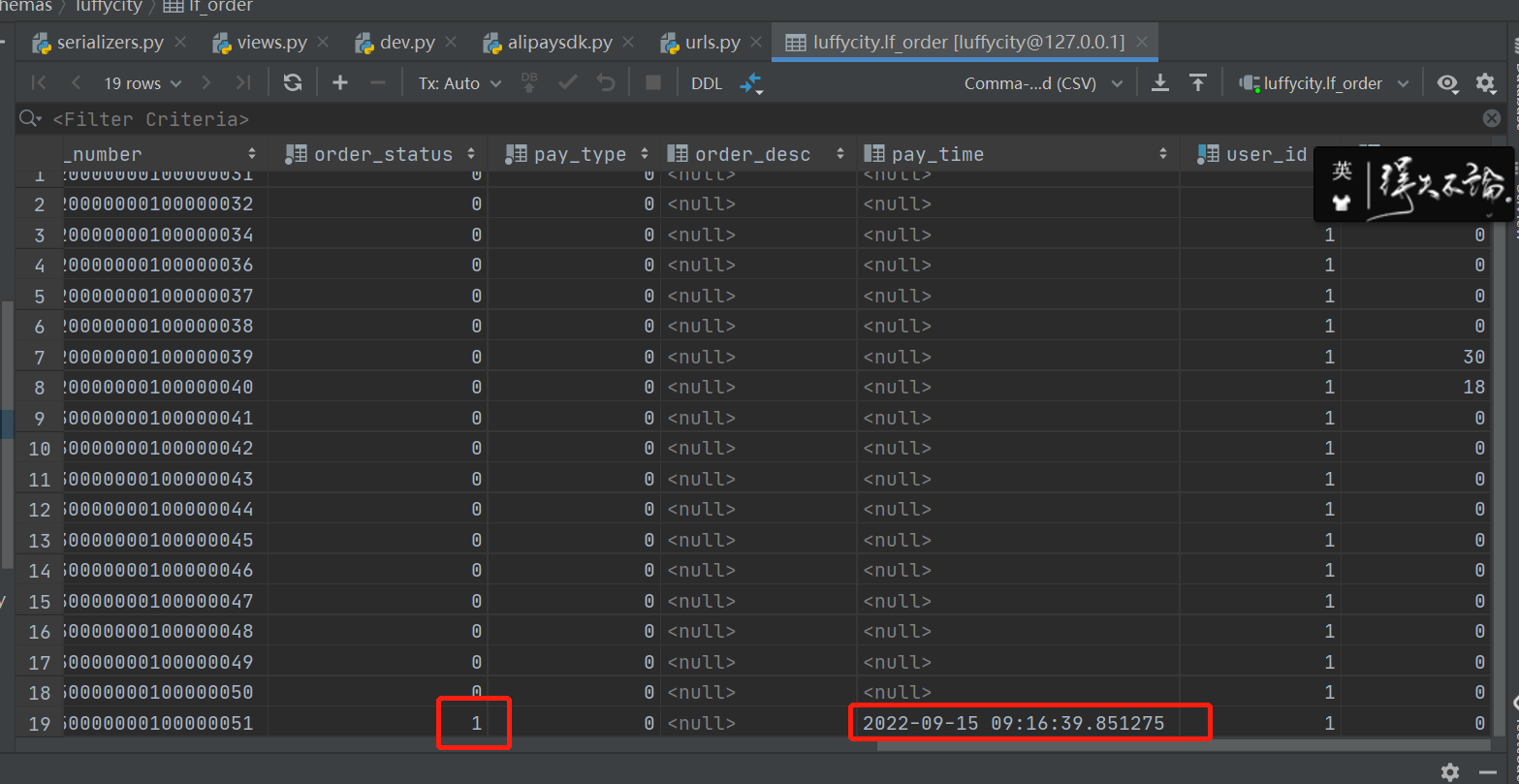
Task: Open bottom panel gear settings icon
Action: tap(1450, 771)
